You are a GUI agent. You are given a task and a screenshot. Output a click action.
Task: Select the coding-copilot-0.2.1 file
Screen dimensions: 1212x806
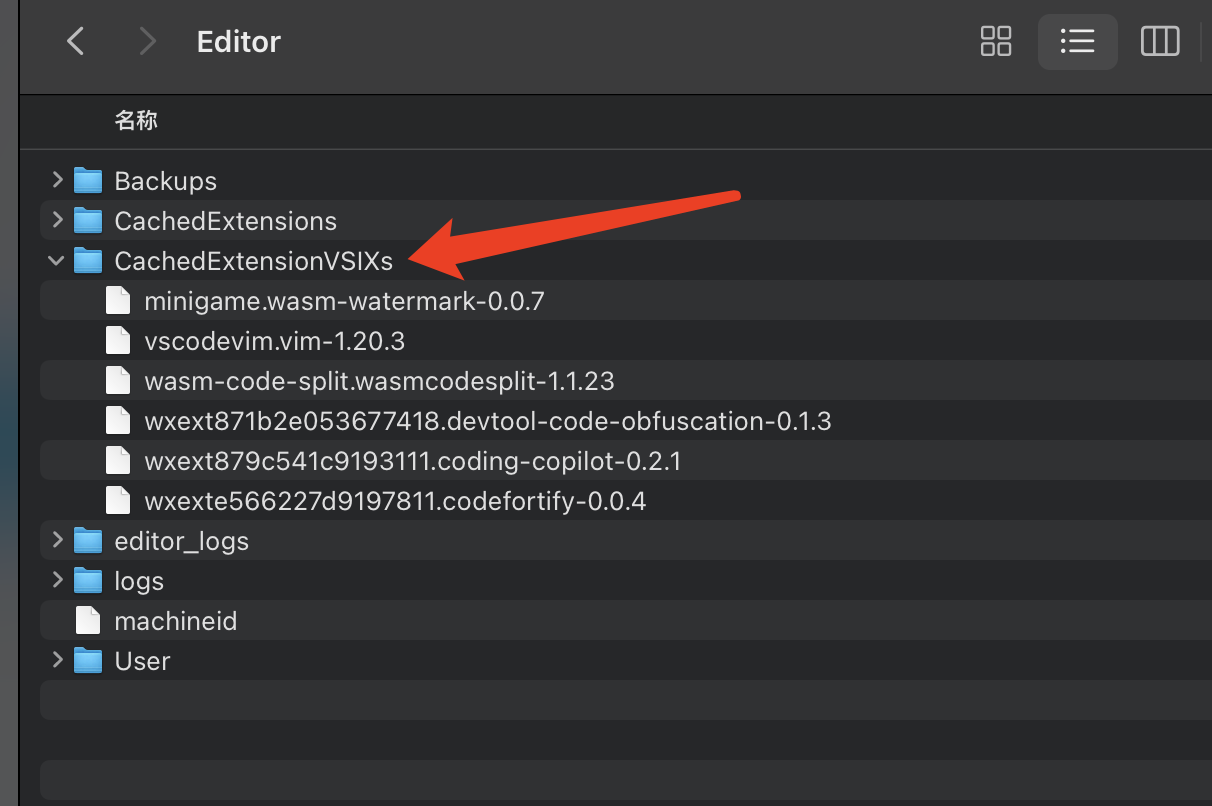tap(412, 461)
